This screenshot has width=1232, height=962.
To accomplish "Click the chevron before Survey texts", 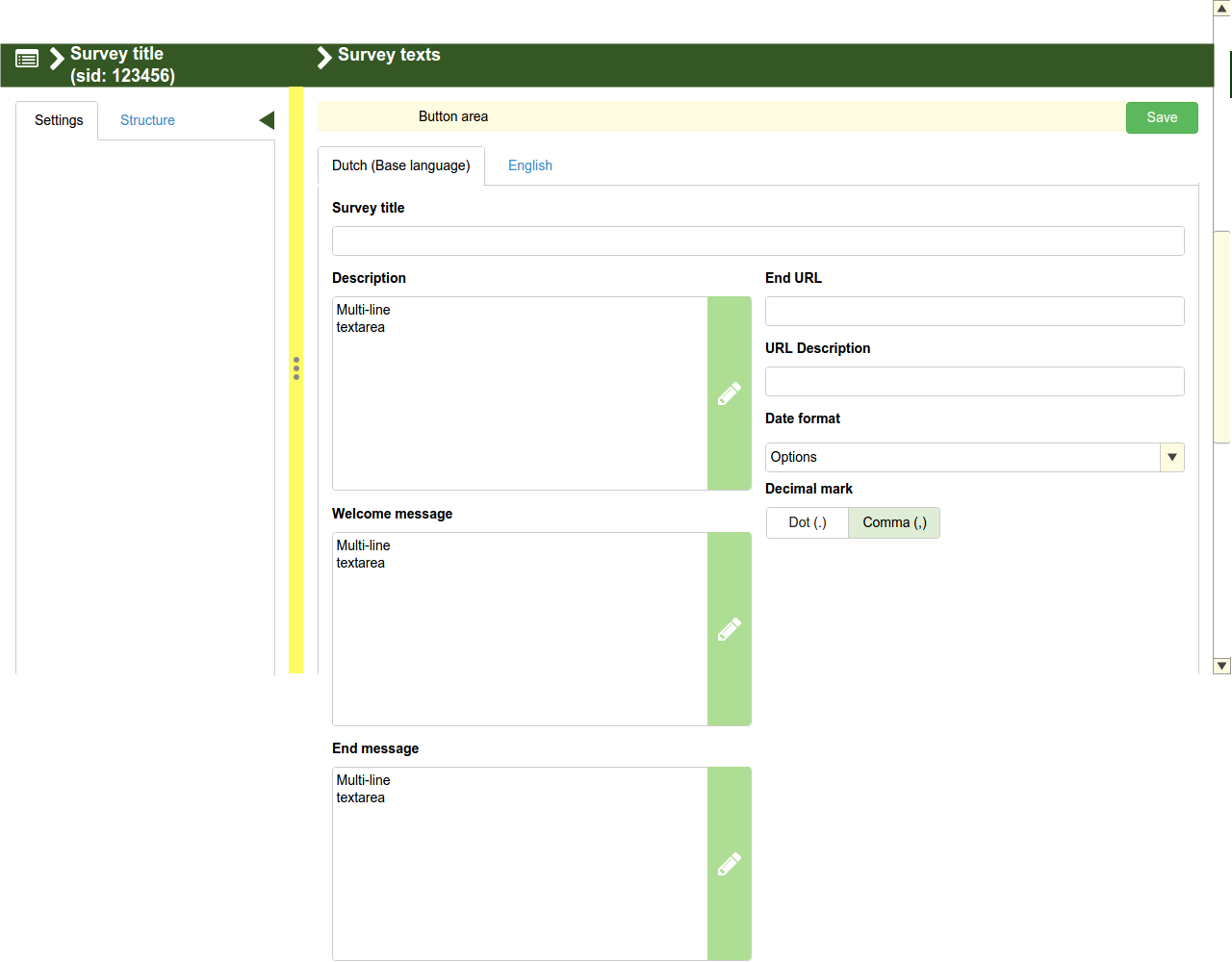I will coord(324,58).
